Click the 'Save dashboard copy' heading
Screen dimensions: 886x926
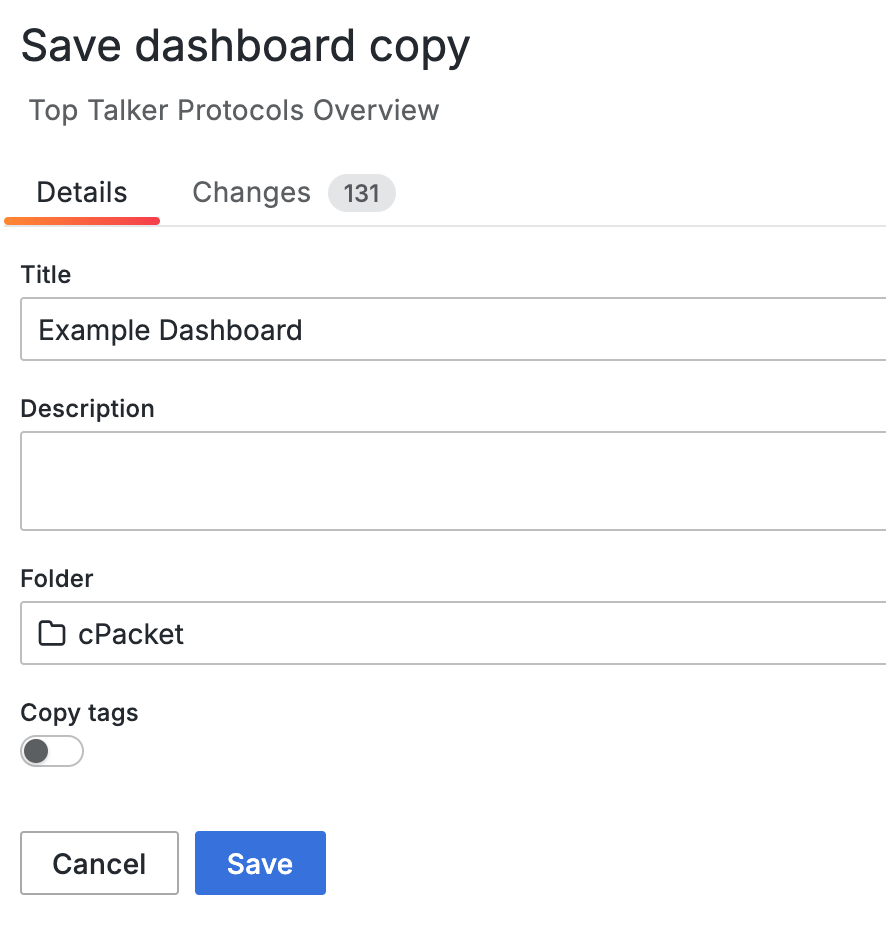pyautogui.click(x=245, y=47)
